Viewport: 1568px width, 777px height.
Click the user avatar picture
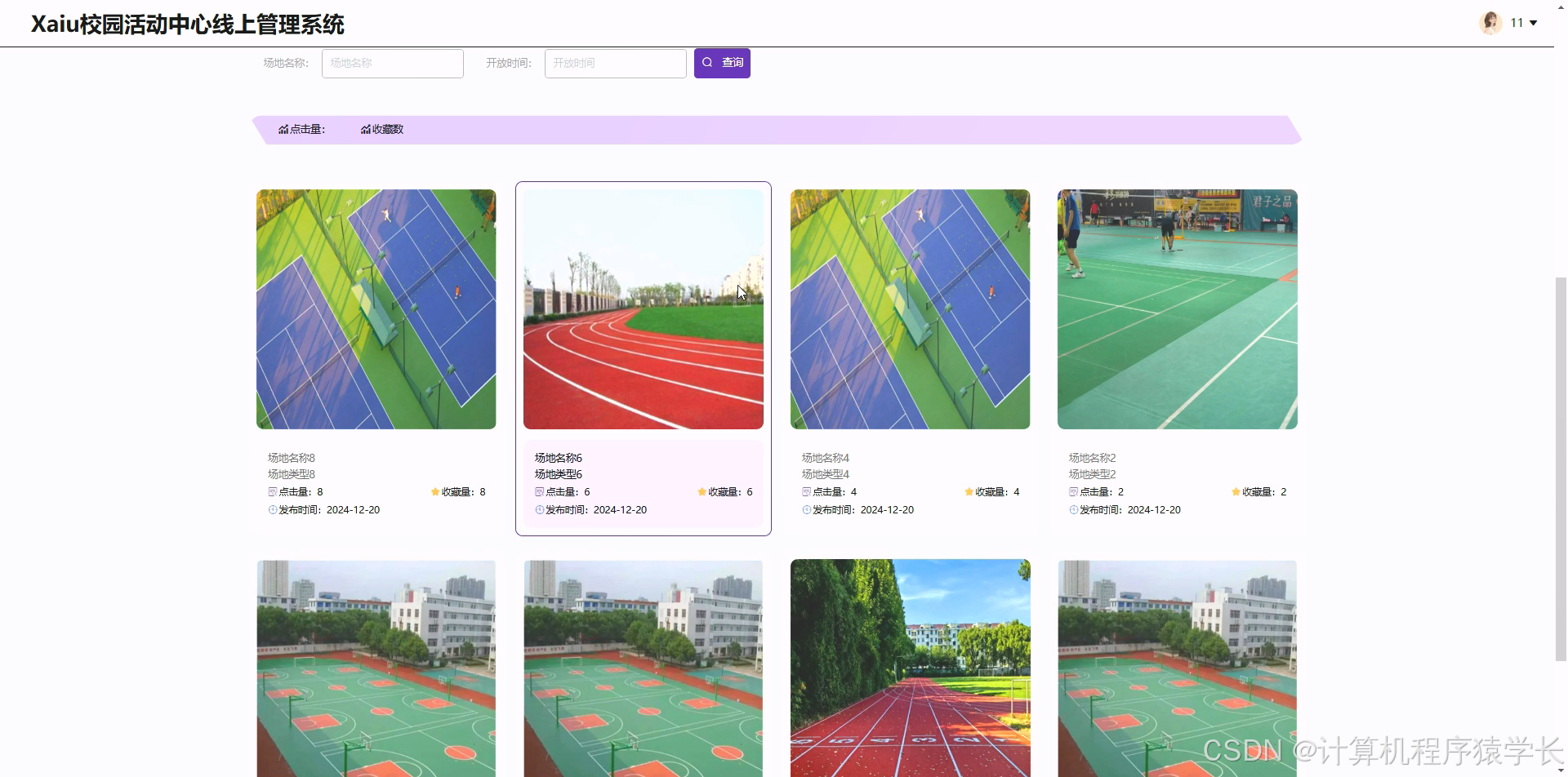[1490, 23]
